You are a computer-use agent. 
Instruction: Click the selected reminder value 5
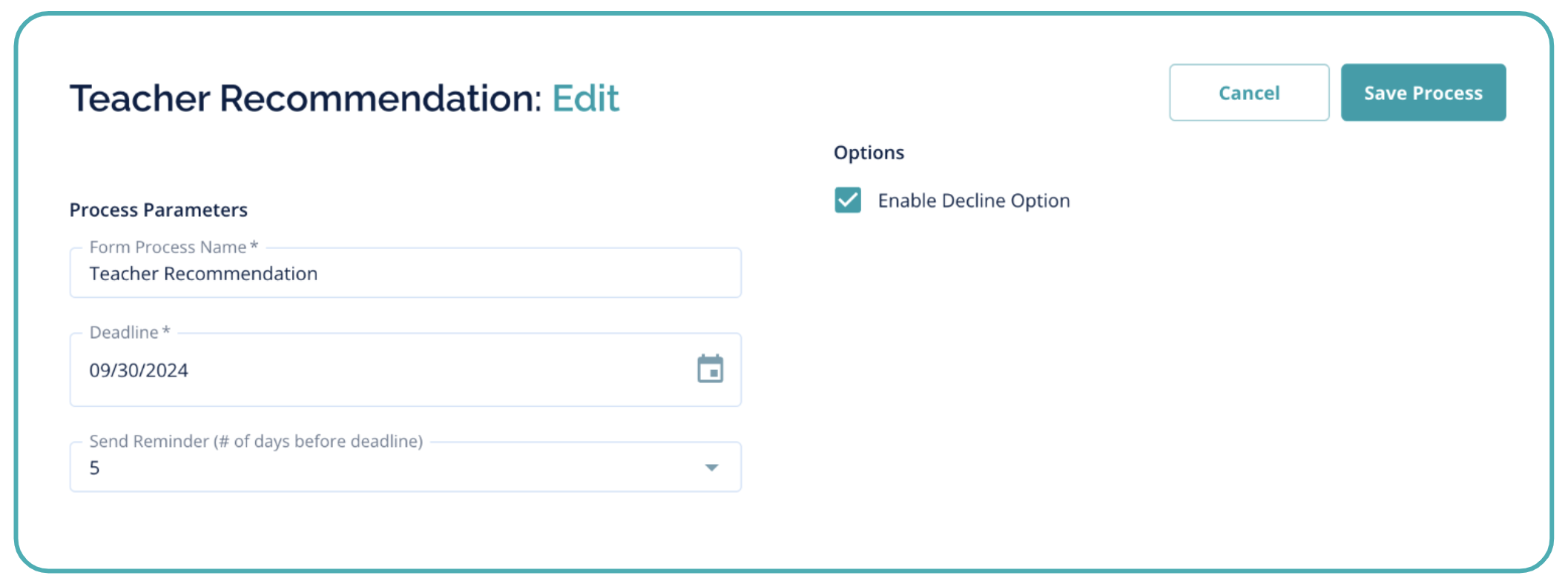pyautogui.click(x=95, y=468)
